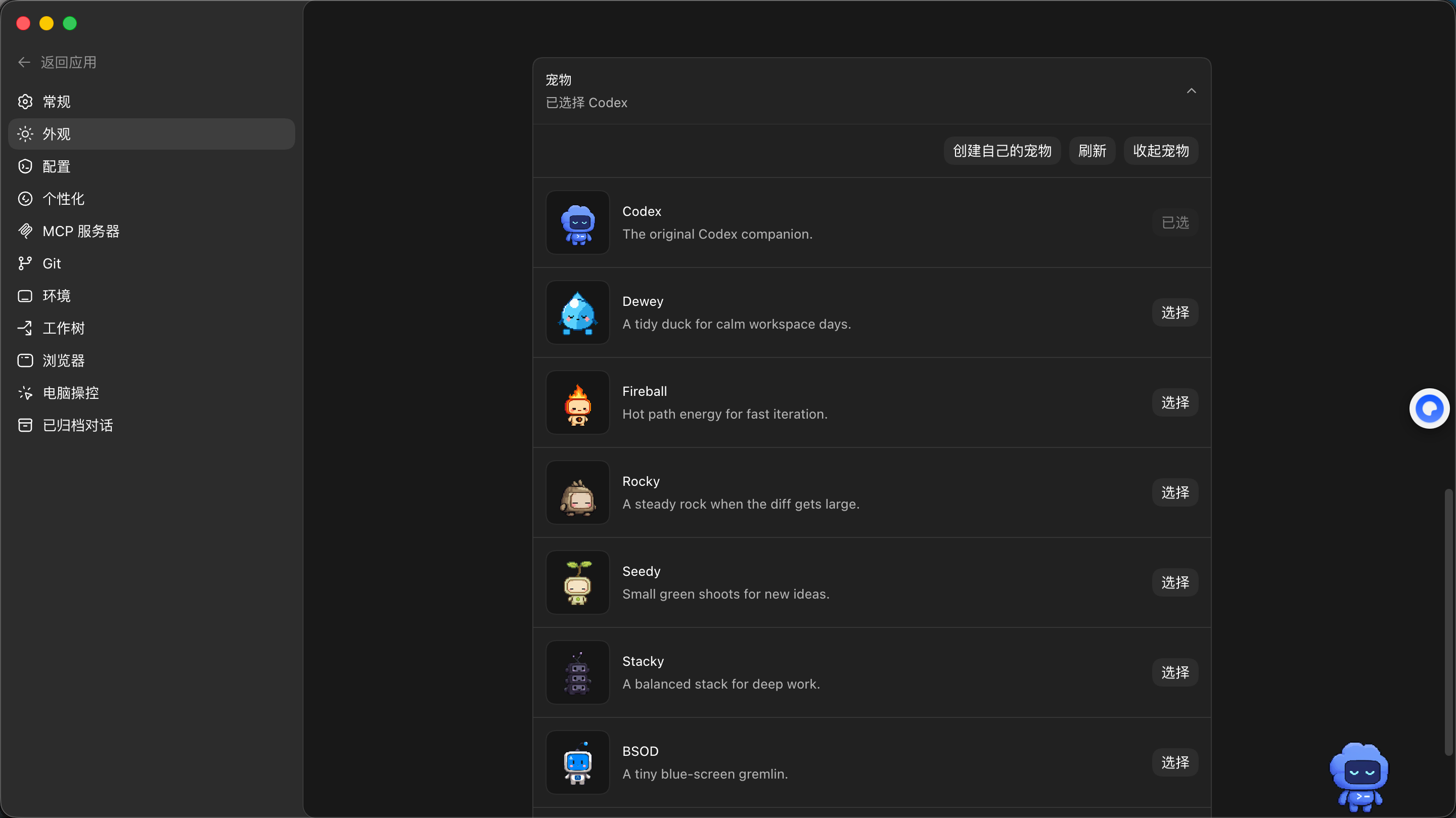
Task: Select the Dewey pet with 选择
Action: coord(1175,312)
